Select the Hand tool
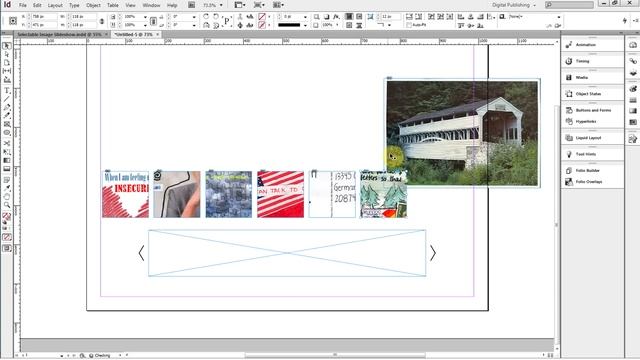Image resolution: width=640 pixels, height=360 pixels. (x=7, y=197)
